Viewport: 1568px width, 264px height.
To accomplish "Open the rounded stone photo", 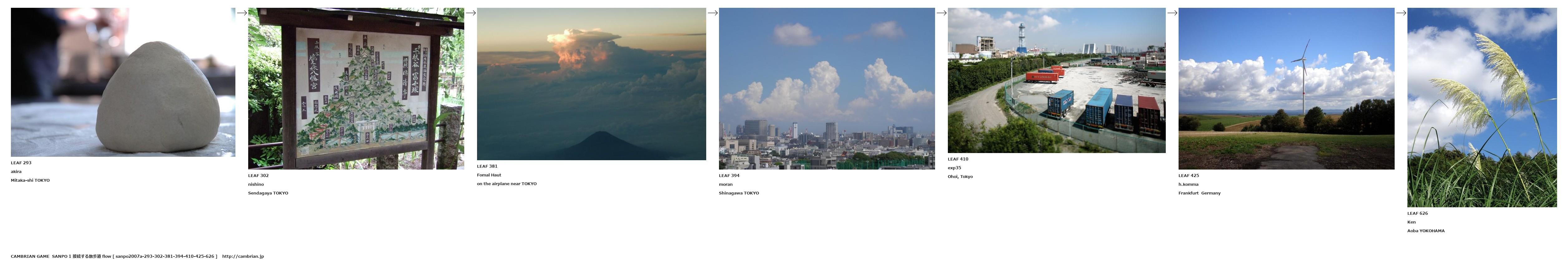I will 123,82.
